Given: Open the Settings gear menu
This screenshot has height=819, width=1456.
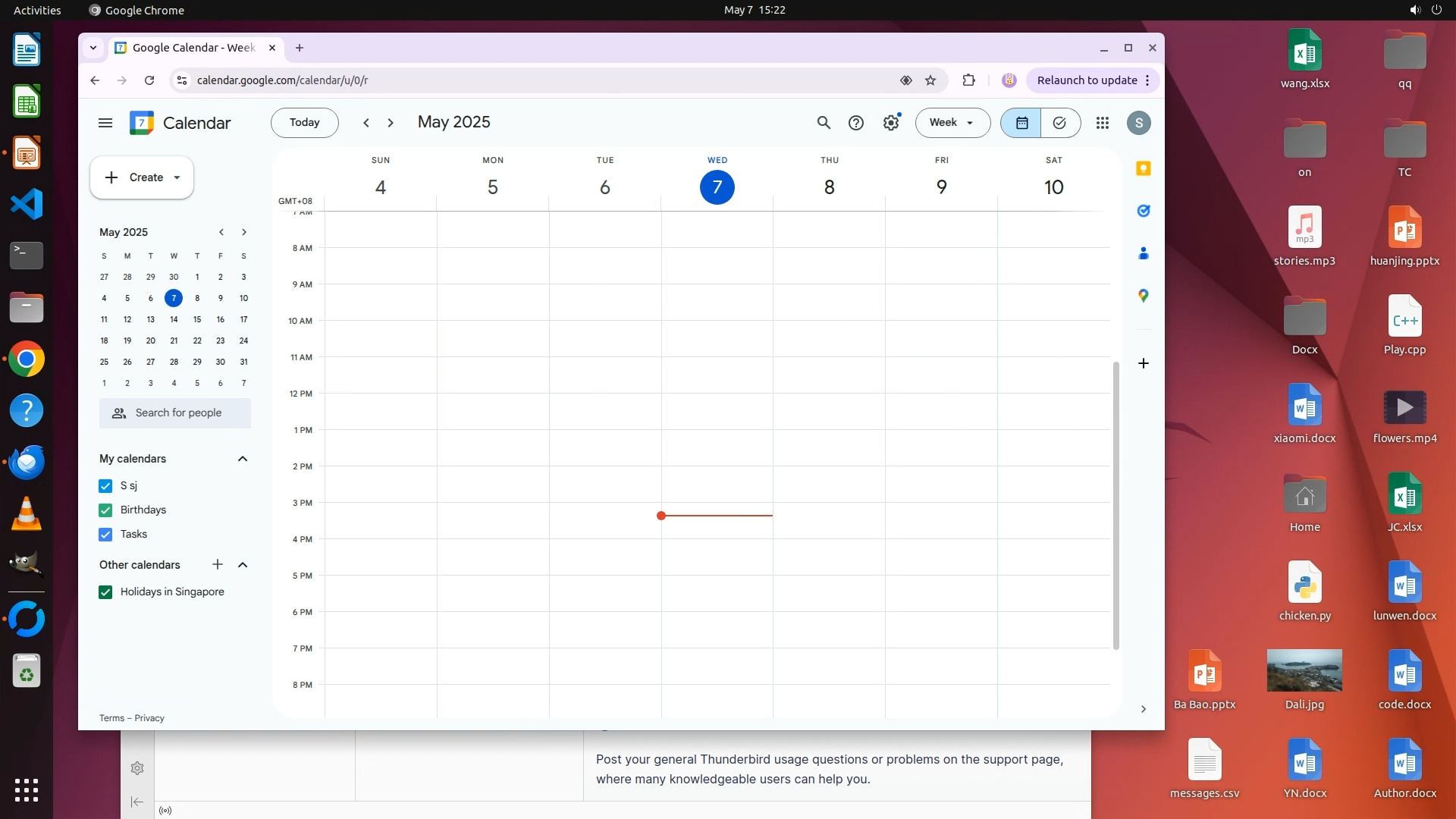Looking at the screenshot, I should [x=891, y=123].
